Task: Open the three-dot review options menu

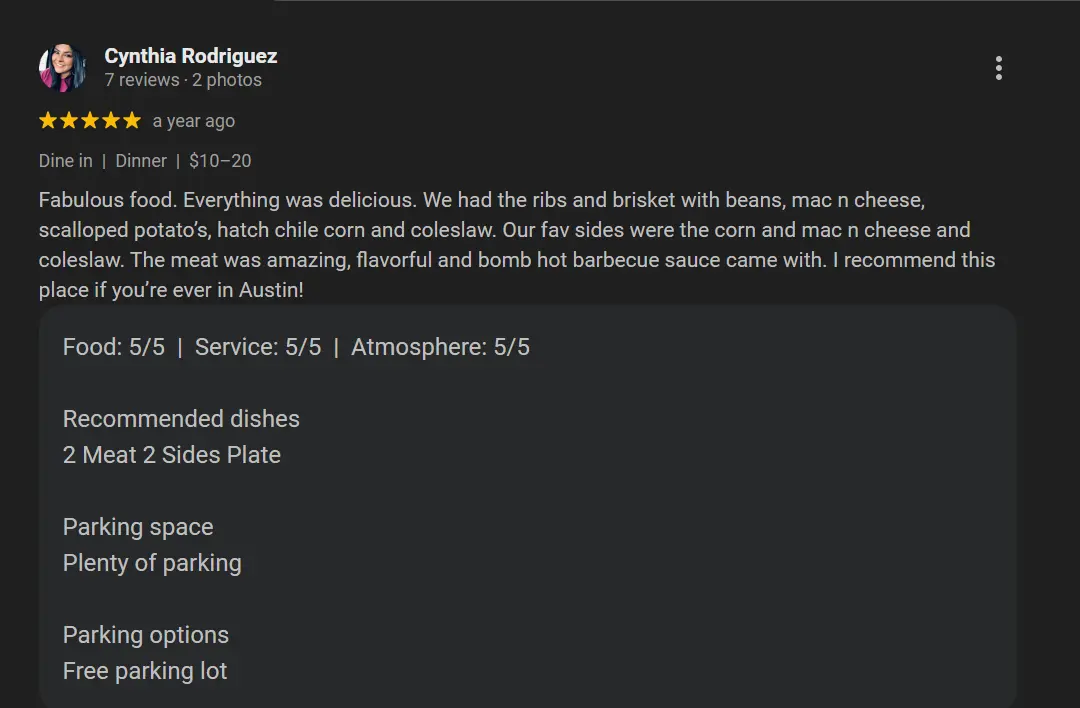Action: pos(998,69)
